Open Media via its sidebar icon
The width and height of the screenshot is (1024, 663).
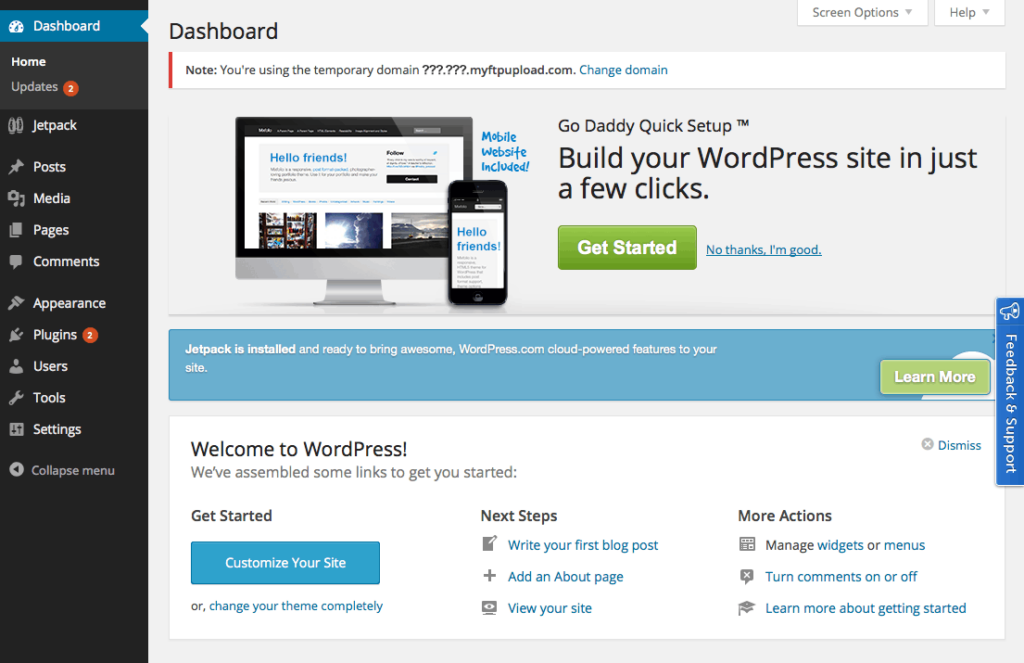16,199
